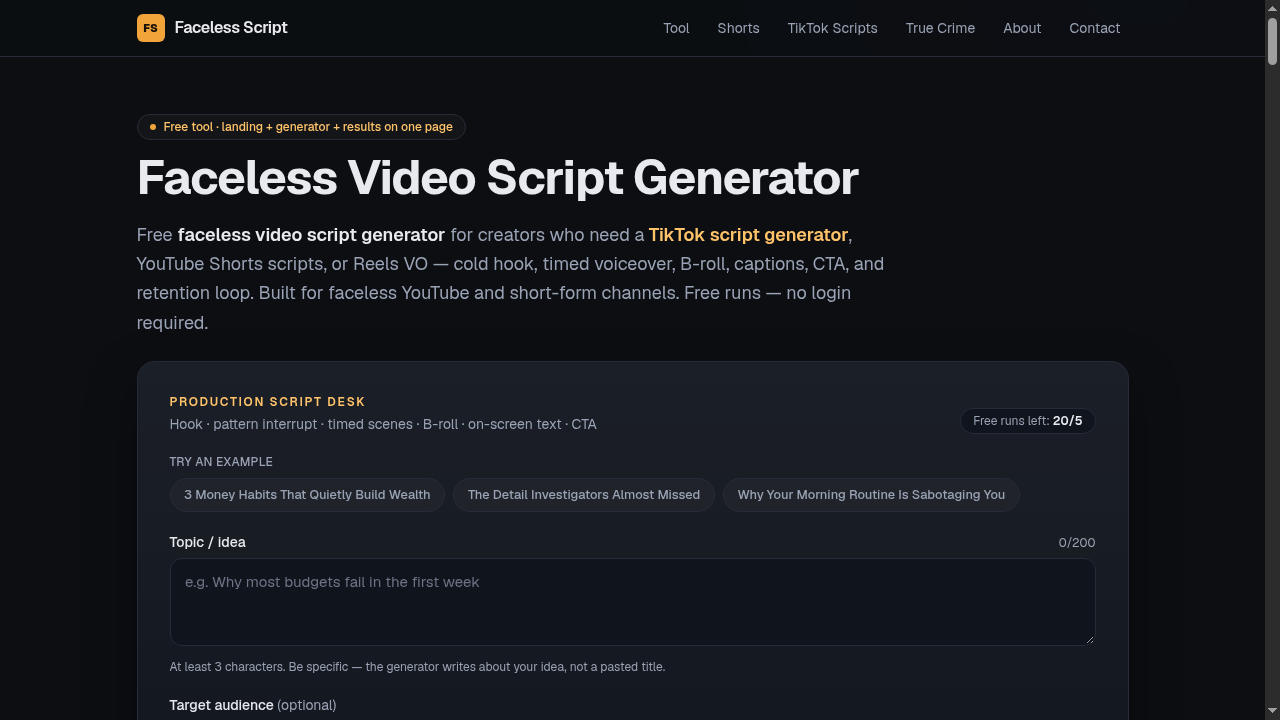Viewport: 1280px width, 720px height.
Task: Click the Faceless Video Script Generator headline
Action: 498,178
